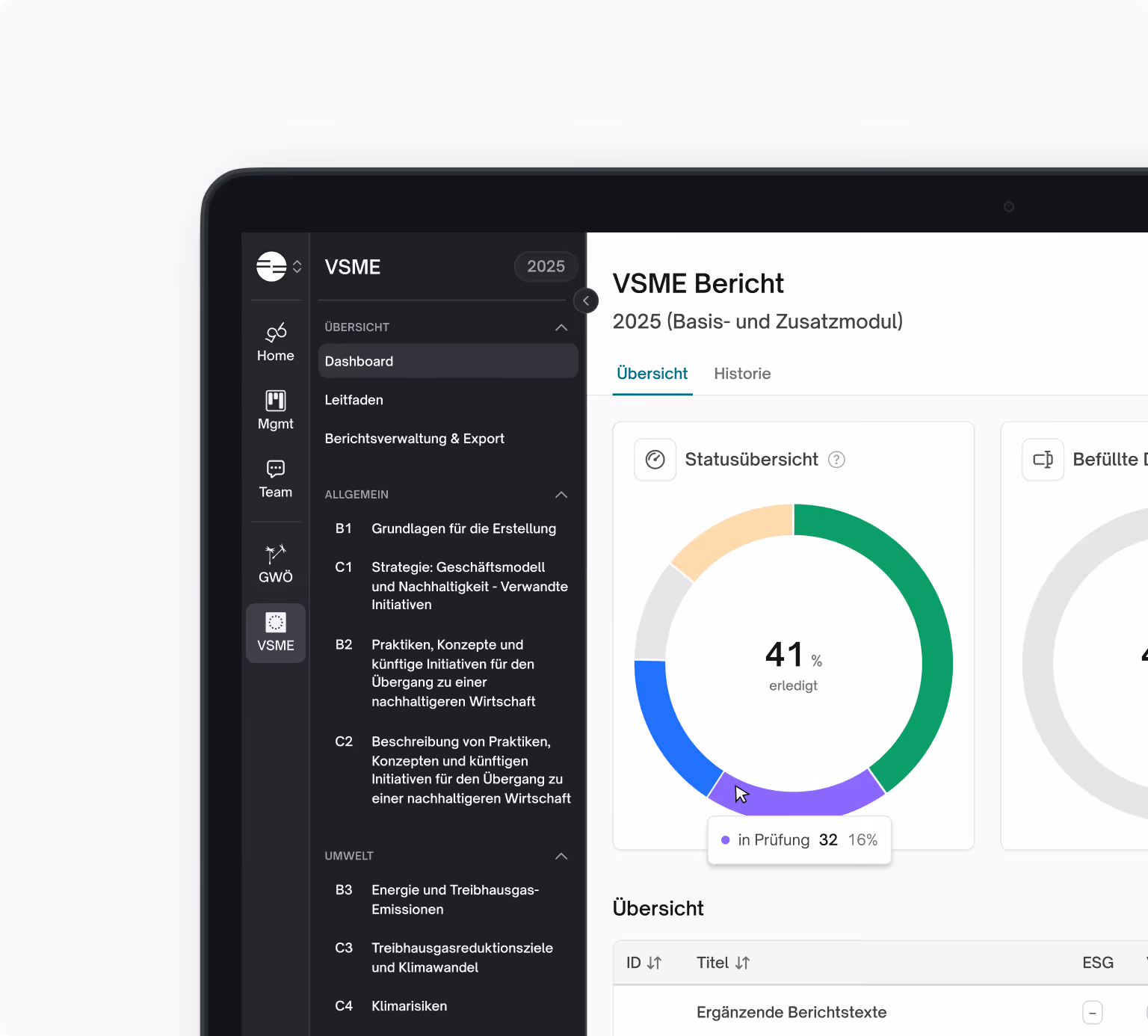This screenshot has width=1148, height=1036.
Task: Collapse the UMWELT section
Action: click(x=561, y=856)
